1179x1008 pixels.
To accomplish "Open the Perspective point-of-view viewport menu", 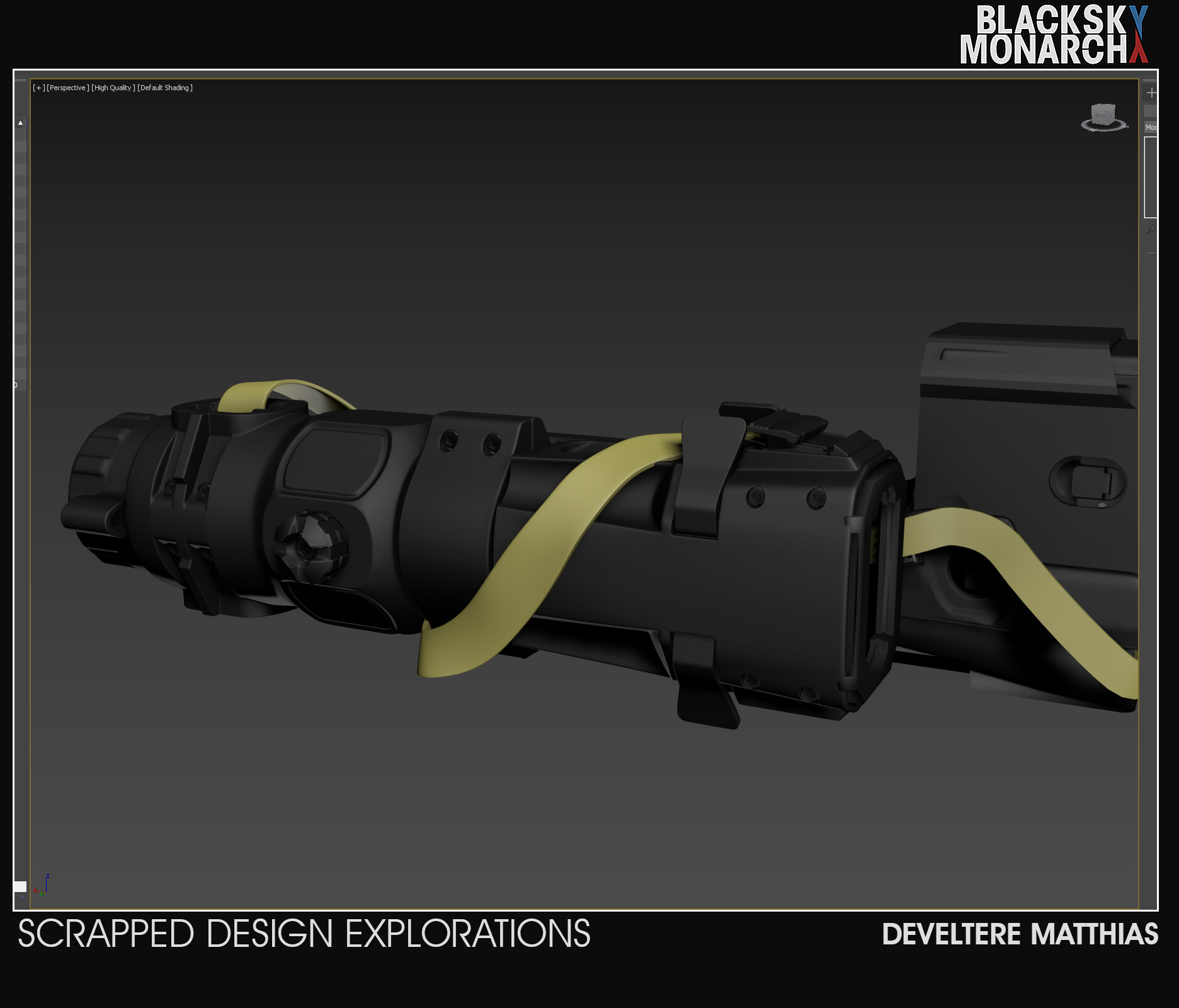I will pos(68,88).
